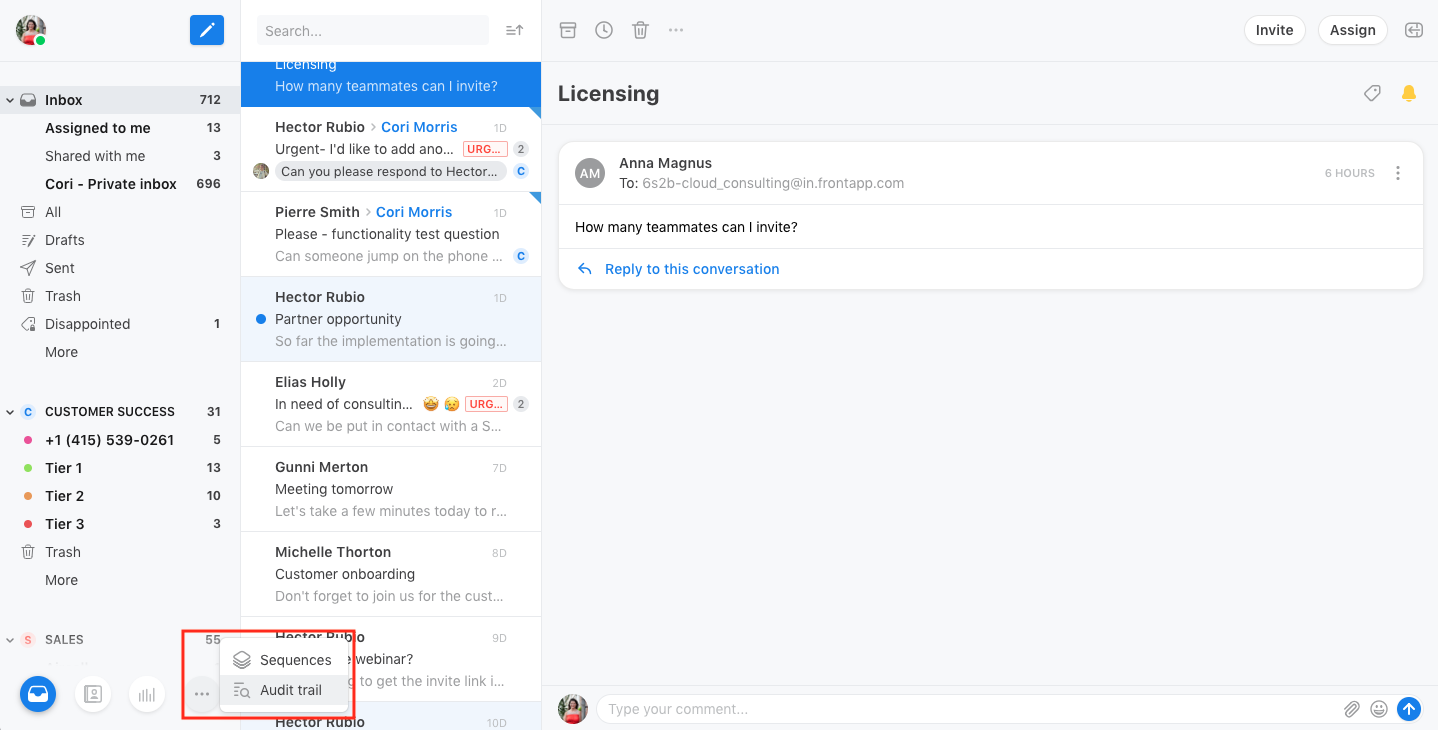Open Elias Holly's consulting conversation
Screen dimensions: 1438x730
pos(391,404)
